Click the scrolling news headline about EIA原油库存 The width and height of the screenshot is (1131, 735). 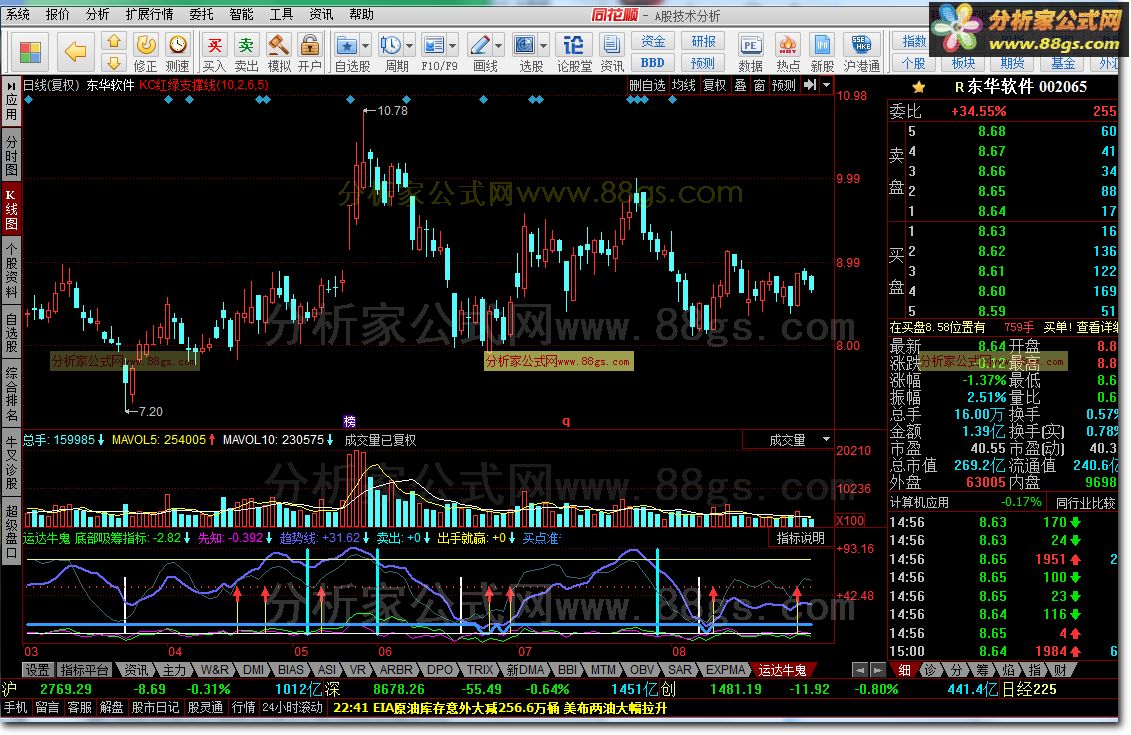pos(499,708)
